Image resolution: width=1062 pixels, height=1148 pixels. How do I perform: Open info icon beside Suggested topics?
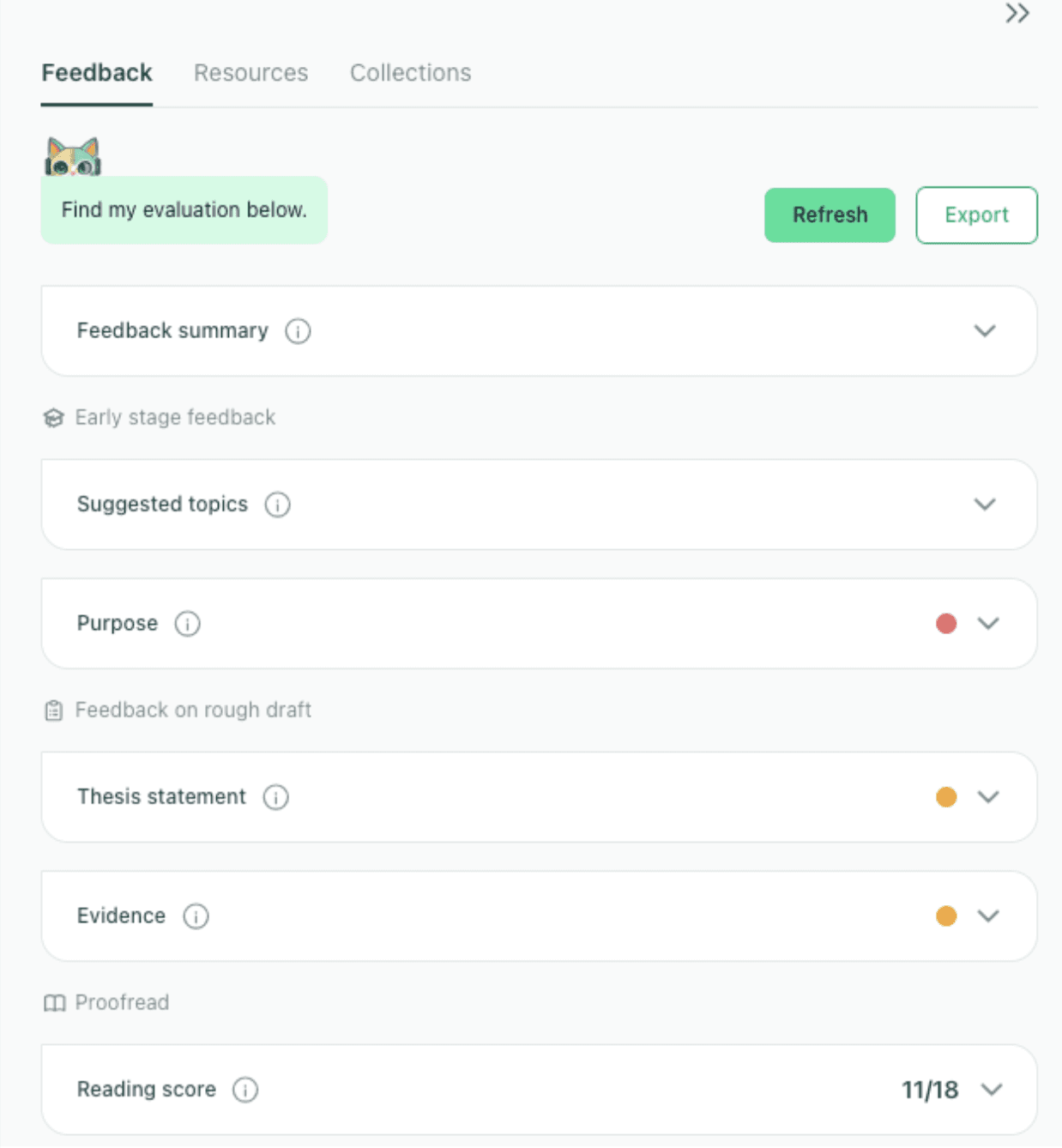[x=277, y=505]
